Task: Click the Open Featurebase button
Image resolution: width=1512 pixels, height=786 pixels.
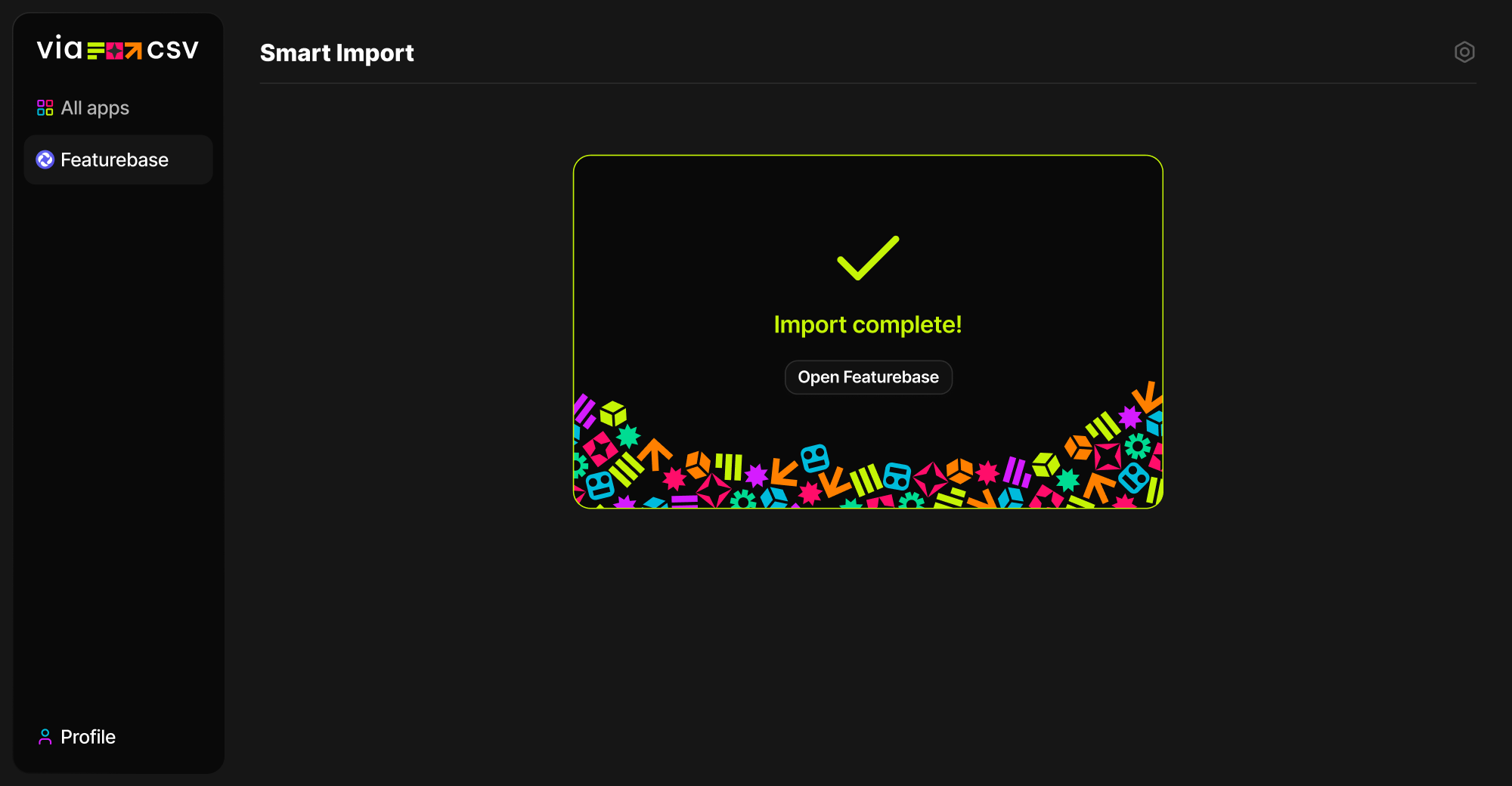Action: [869, 377]
